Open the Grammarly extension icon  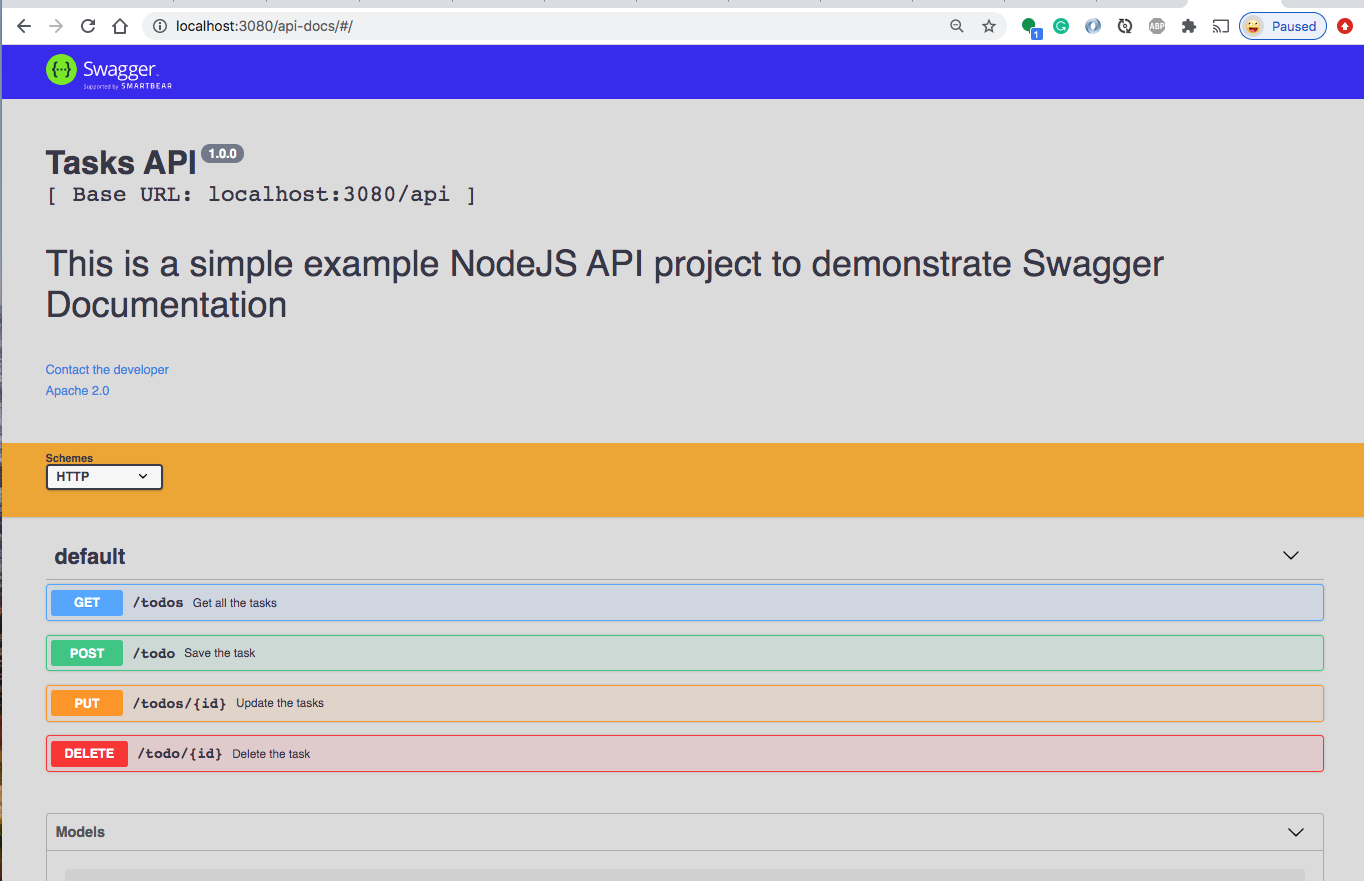point(1061,26)
